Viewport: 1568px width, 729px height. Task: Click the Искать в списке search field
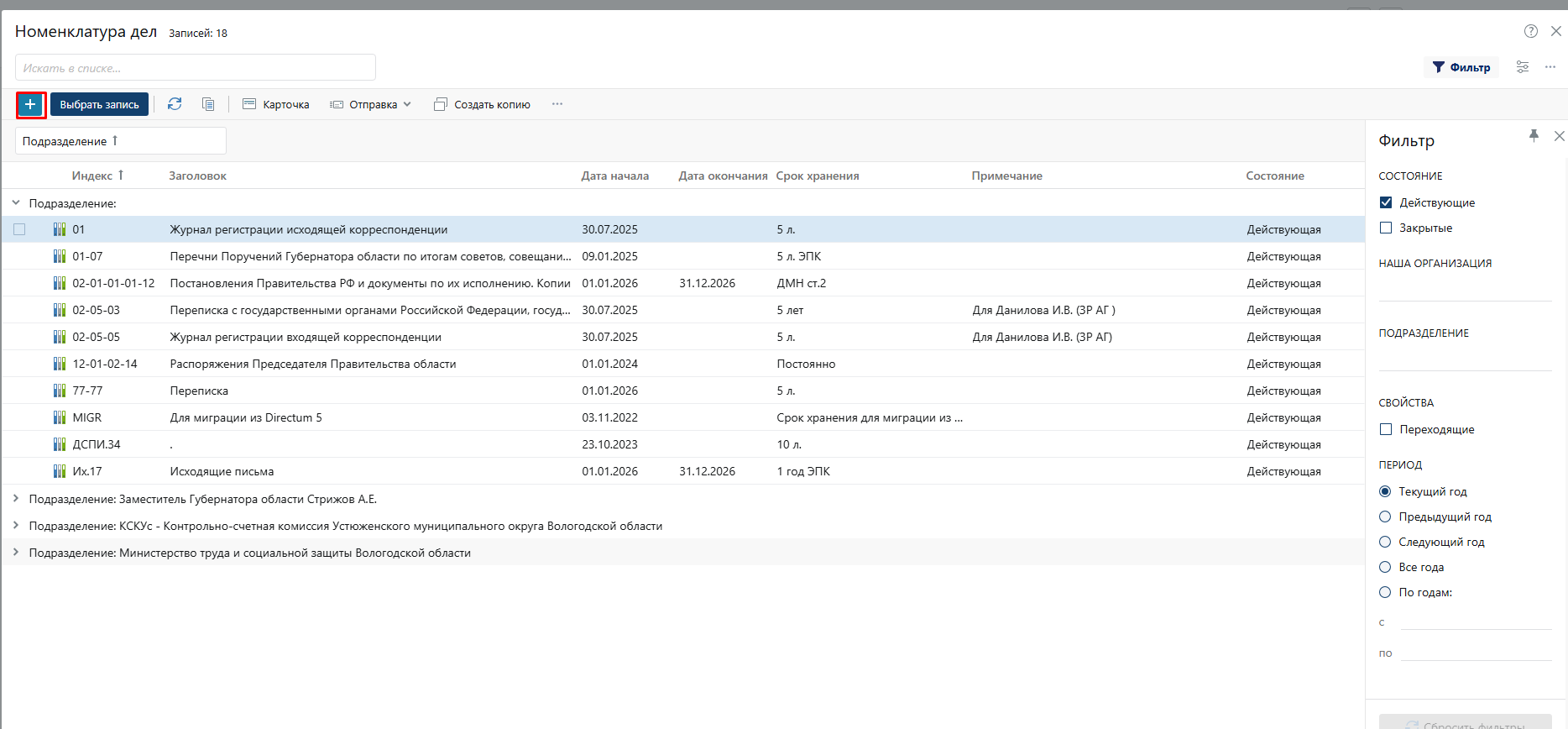pos(195,68)
